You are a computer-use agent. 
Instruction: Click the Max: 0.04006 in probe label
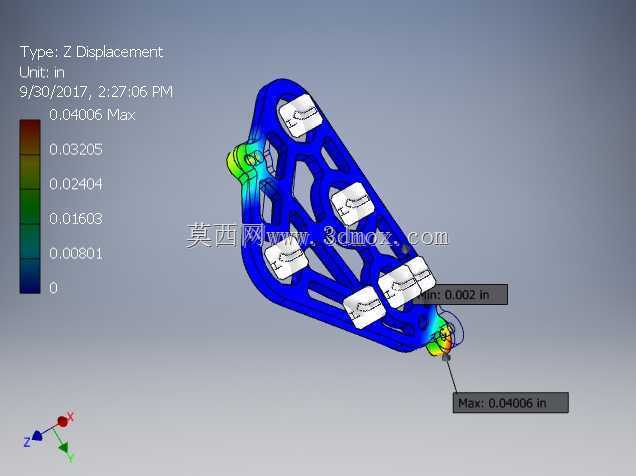click(510, 403)
